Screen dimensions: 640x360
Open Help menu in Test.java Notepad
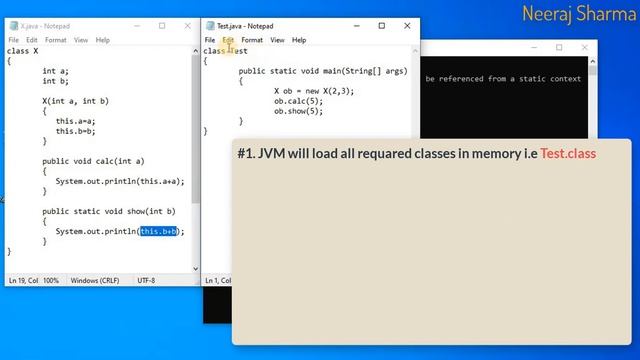(299, 40)
